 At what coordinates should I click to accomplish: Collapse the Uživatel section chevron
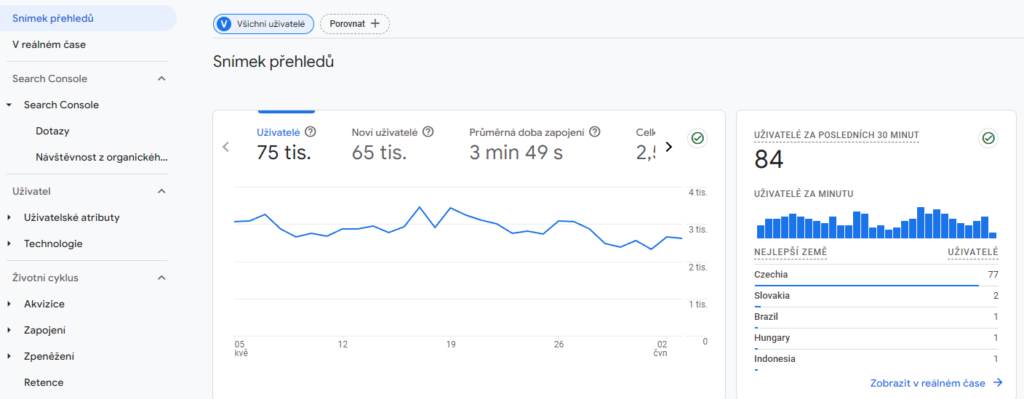(162, 191)
